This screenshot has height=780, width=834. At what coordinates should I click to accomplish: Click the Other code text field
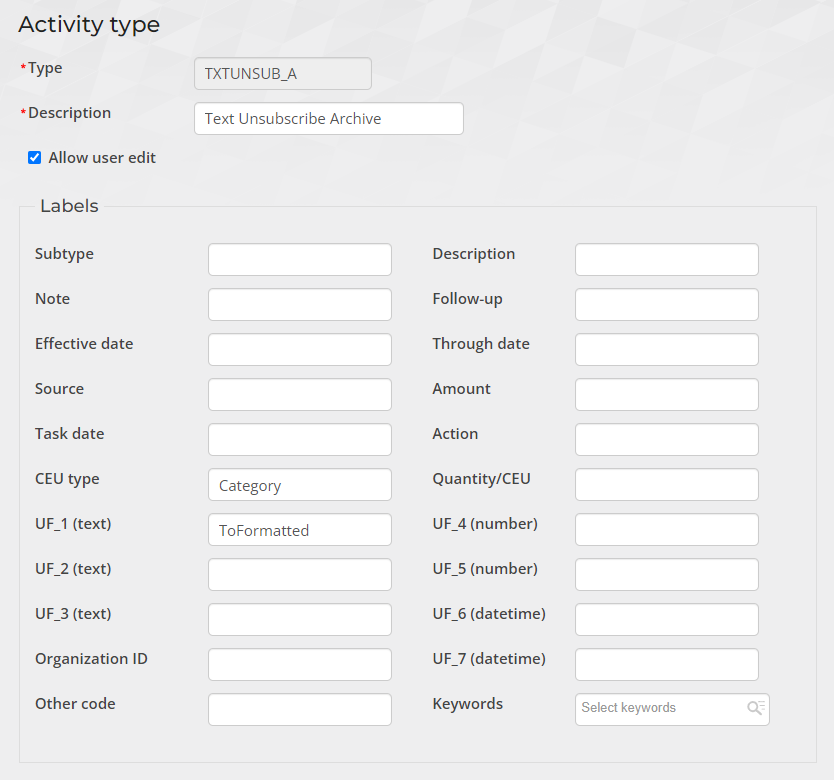click(x=299, y=710)
